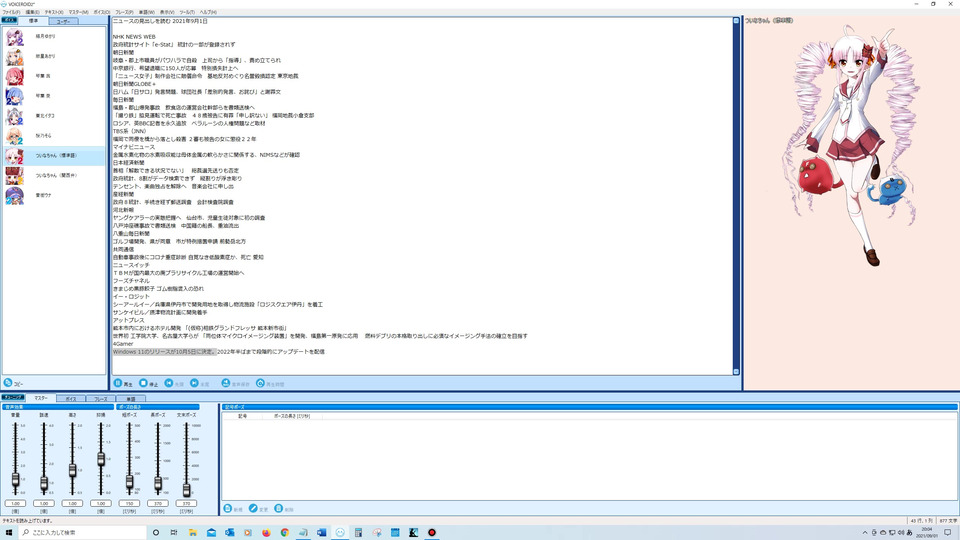Open the マスター(M) menu
Viewport: 960px width, 540px height.
(x=78, y=12)
